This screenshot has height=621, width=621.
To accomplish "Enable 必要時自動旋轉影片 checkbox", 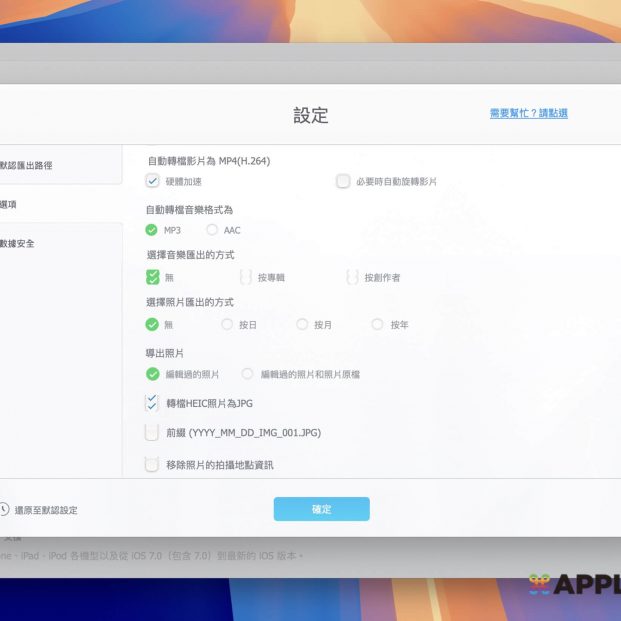I will coord(343,181).
